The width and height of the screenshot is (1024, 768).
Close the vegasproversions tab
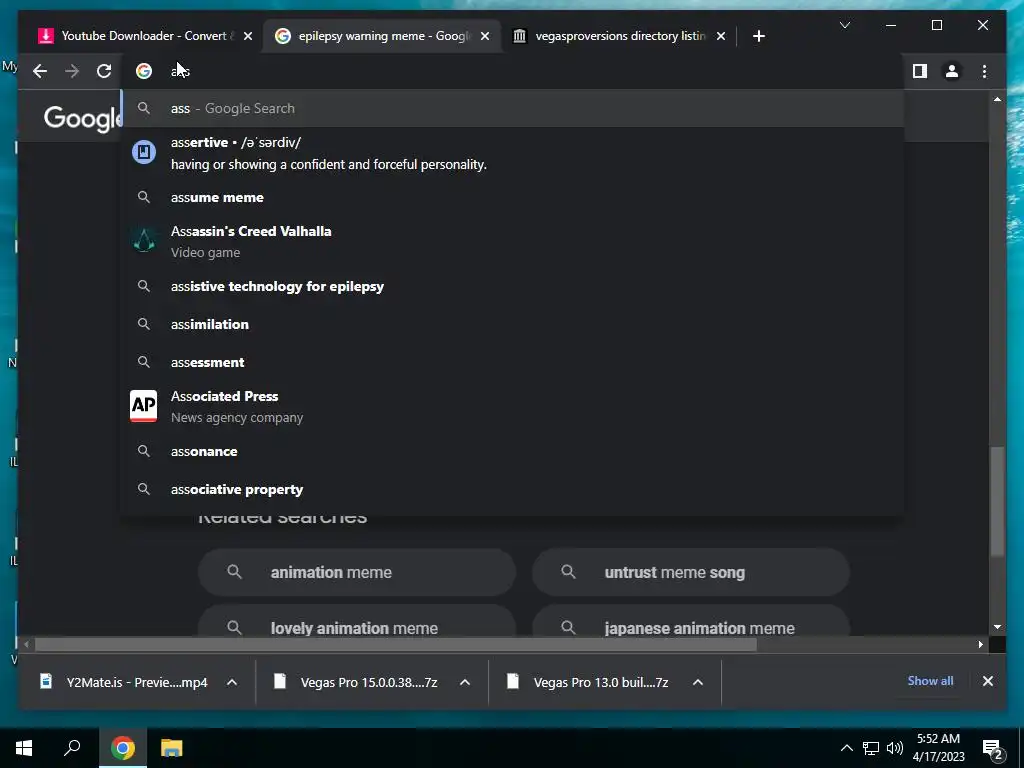tap(720, 37)
